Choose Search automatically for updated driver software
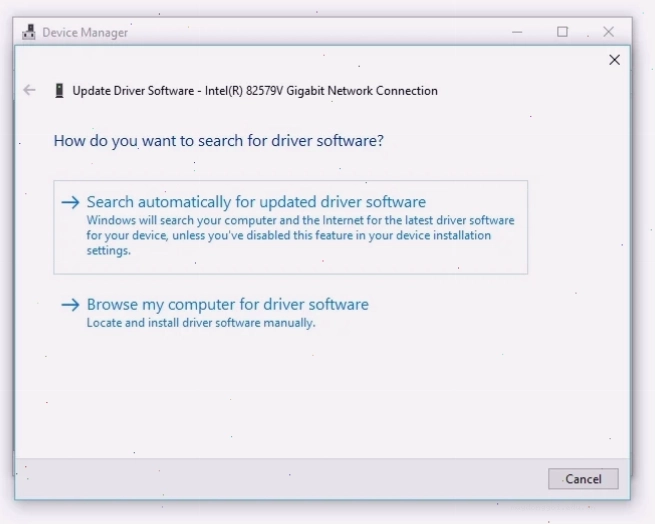 [x=290, y=227]
